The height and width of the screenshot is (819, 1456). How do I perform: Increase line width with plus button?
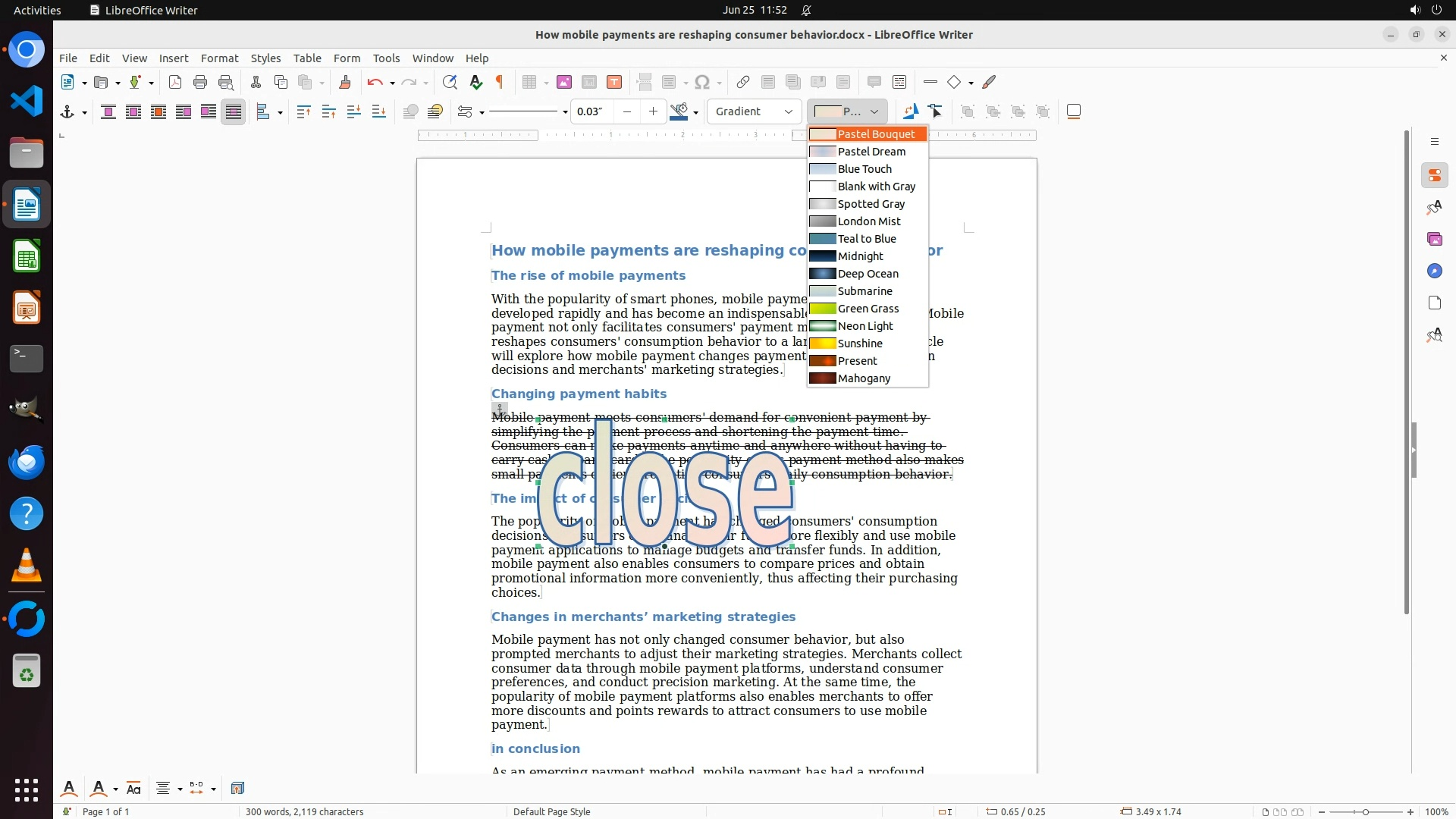pyautogui.click(x=653, y=111)
